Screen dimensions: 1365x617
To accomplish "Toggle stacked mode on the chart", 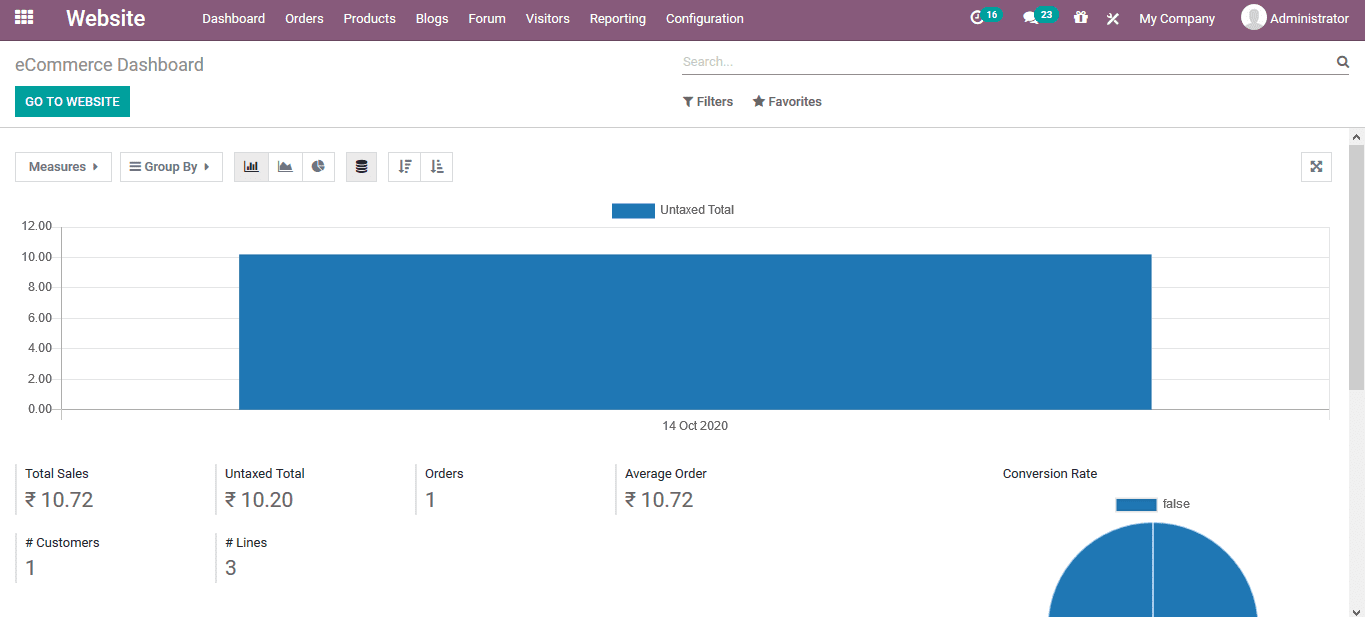I will tap(361, 166).
